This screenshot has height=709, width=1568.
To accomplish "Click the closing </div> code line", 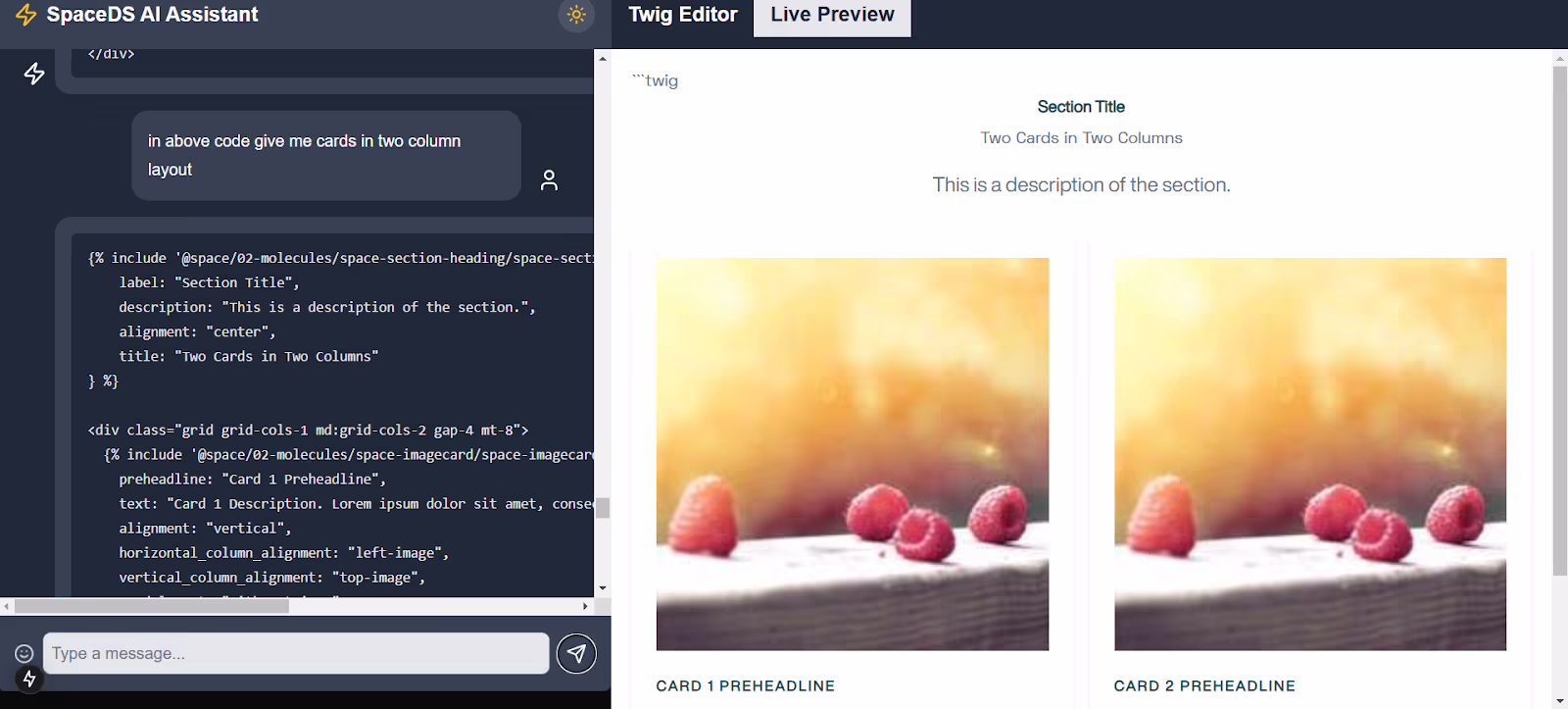I will pos(111,54).
